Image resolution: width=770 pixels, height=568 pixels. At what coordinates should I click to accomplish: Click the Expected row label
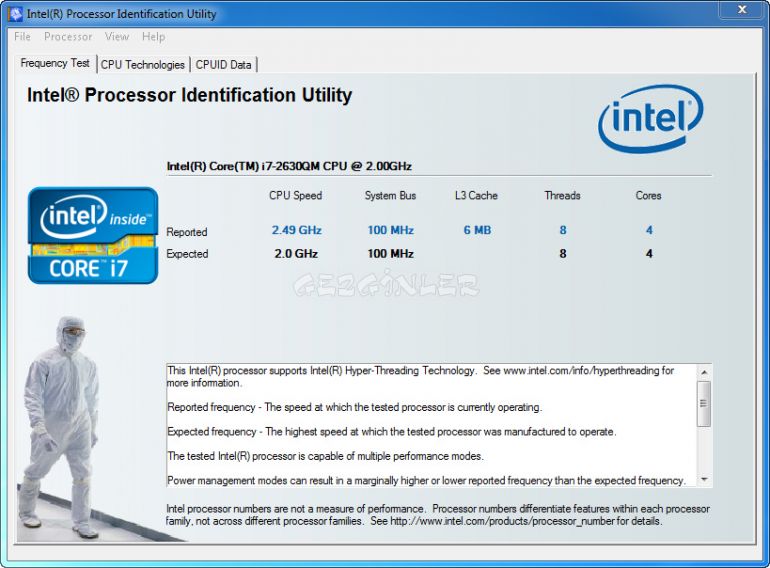coord(187,254)
